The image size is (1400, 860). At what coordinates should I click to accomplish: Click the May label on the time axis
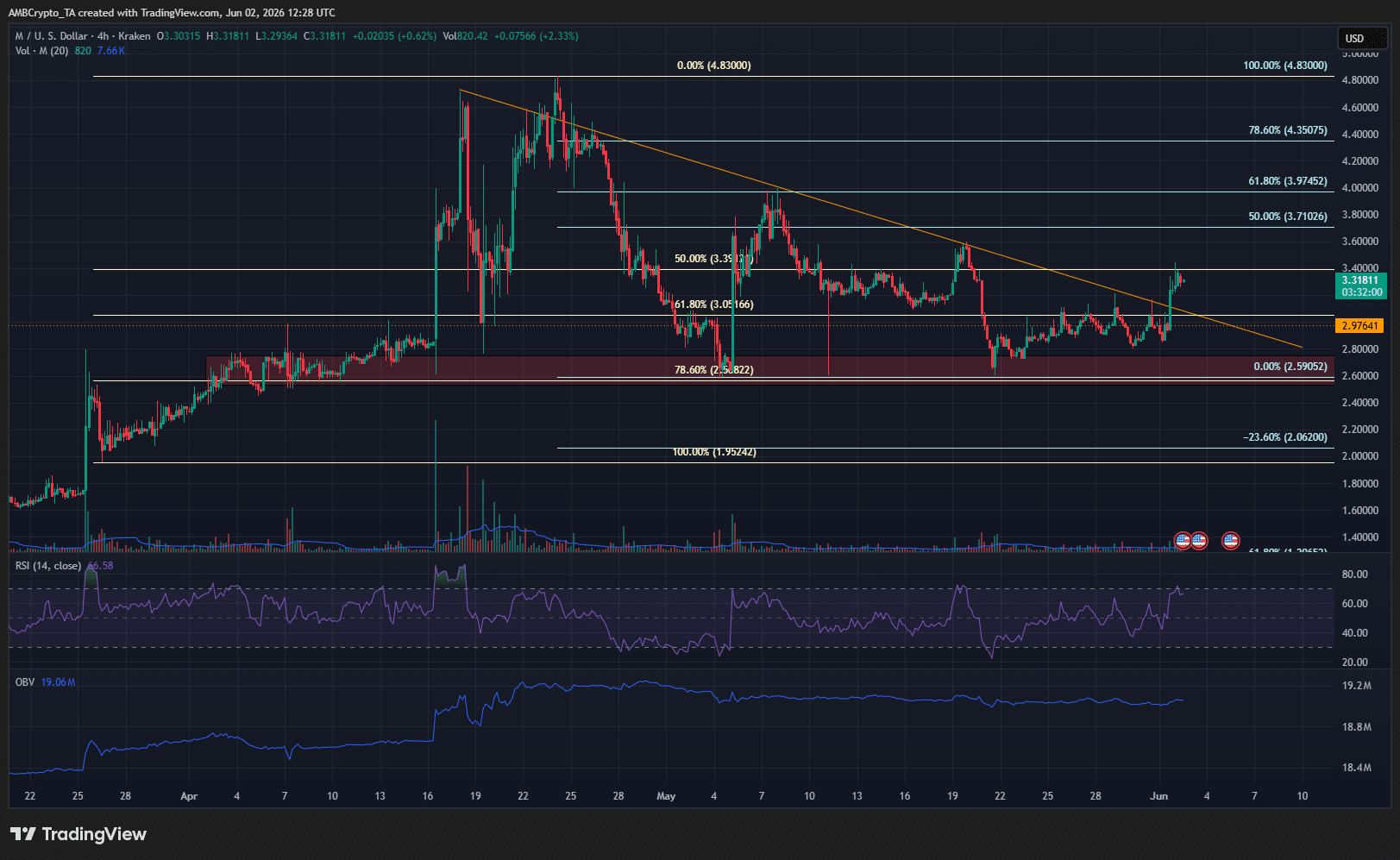666,796
